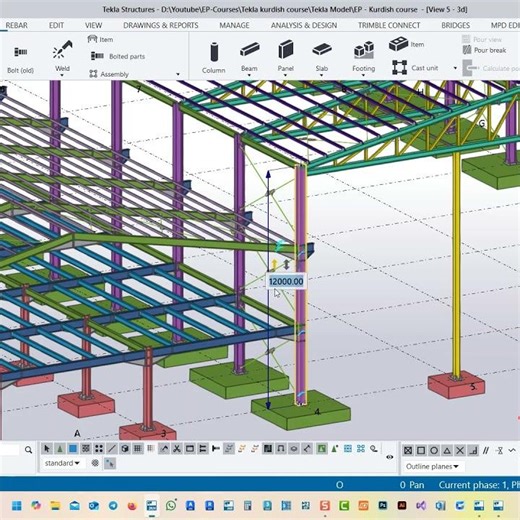
Task: Open the MANAGE ribbon tab
Action: click(x=234, y=25)
